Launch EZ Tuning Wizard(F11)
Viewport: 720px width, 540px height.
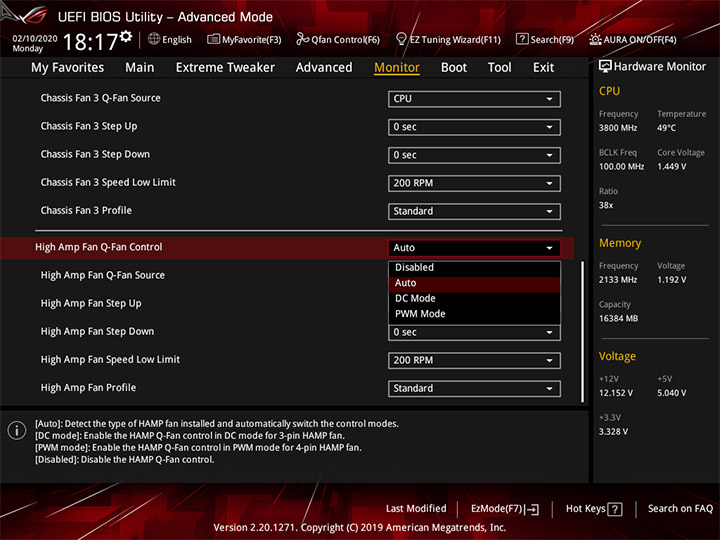(448, 39)
